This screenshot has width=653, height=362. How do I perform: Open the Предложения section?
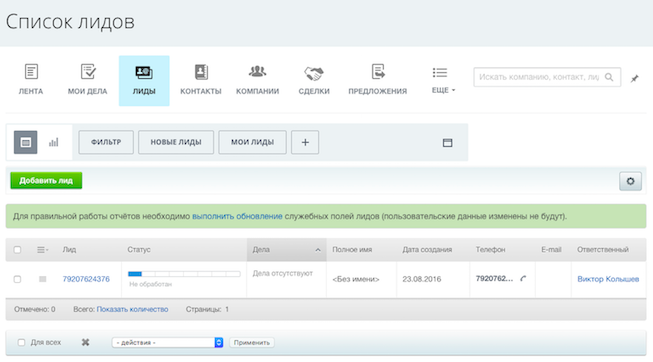pyautogui.click(x=378, y=80)
